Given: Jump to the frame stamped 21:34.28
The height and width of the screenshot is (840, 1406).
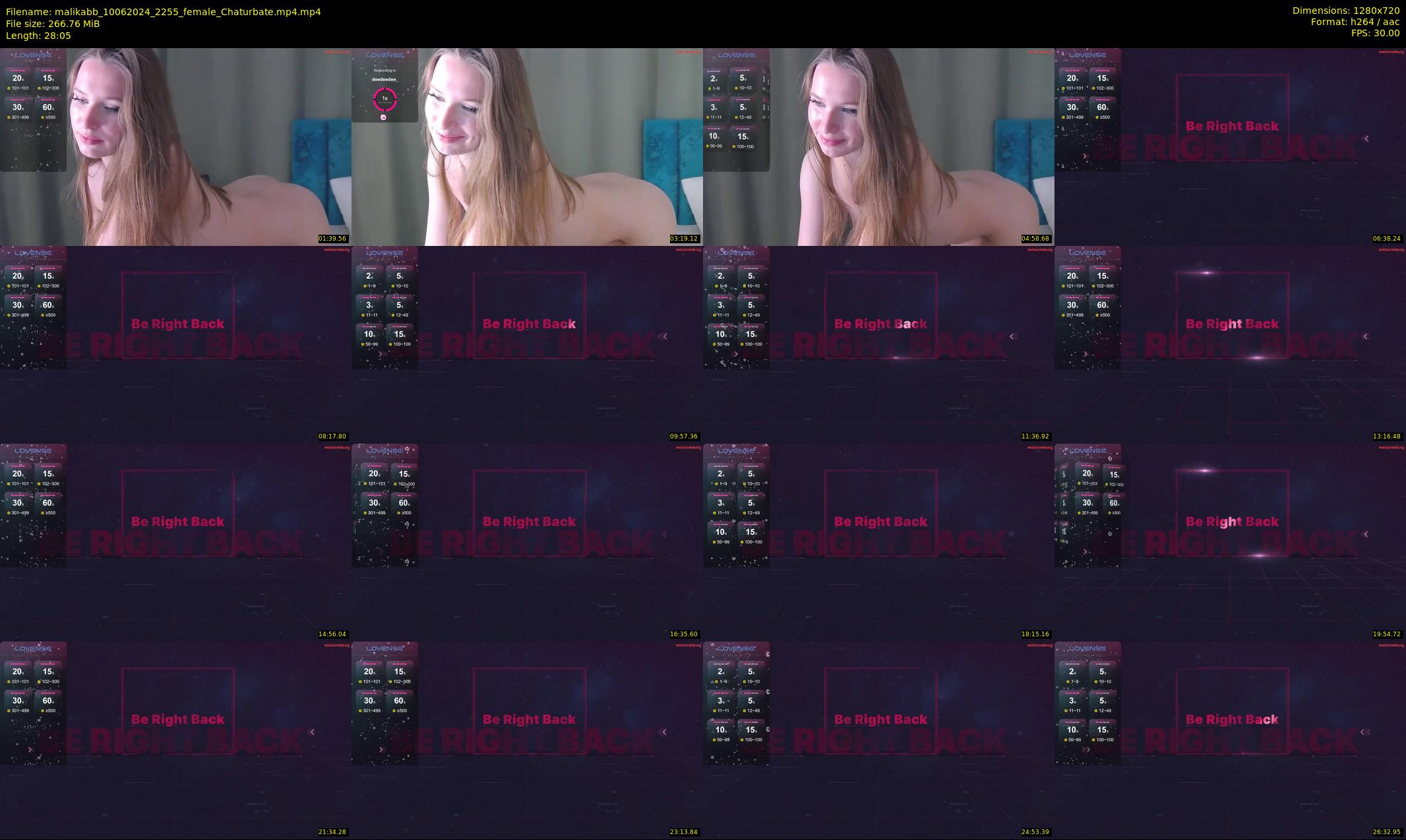Looking at the screenshot, I should [x=175, y=740].
